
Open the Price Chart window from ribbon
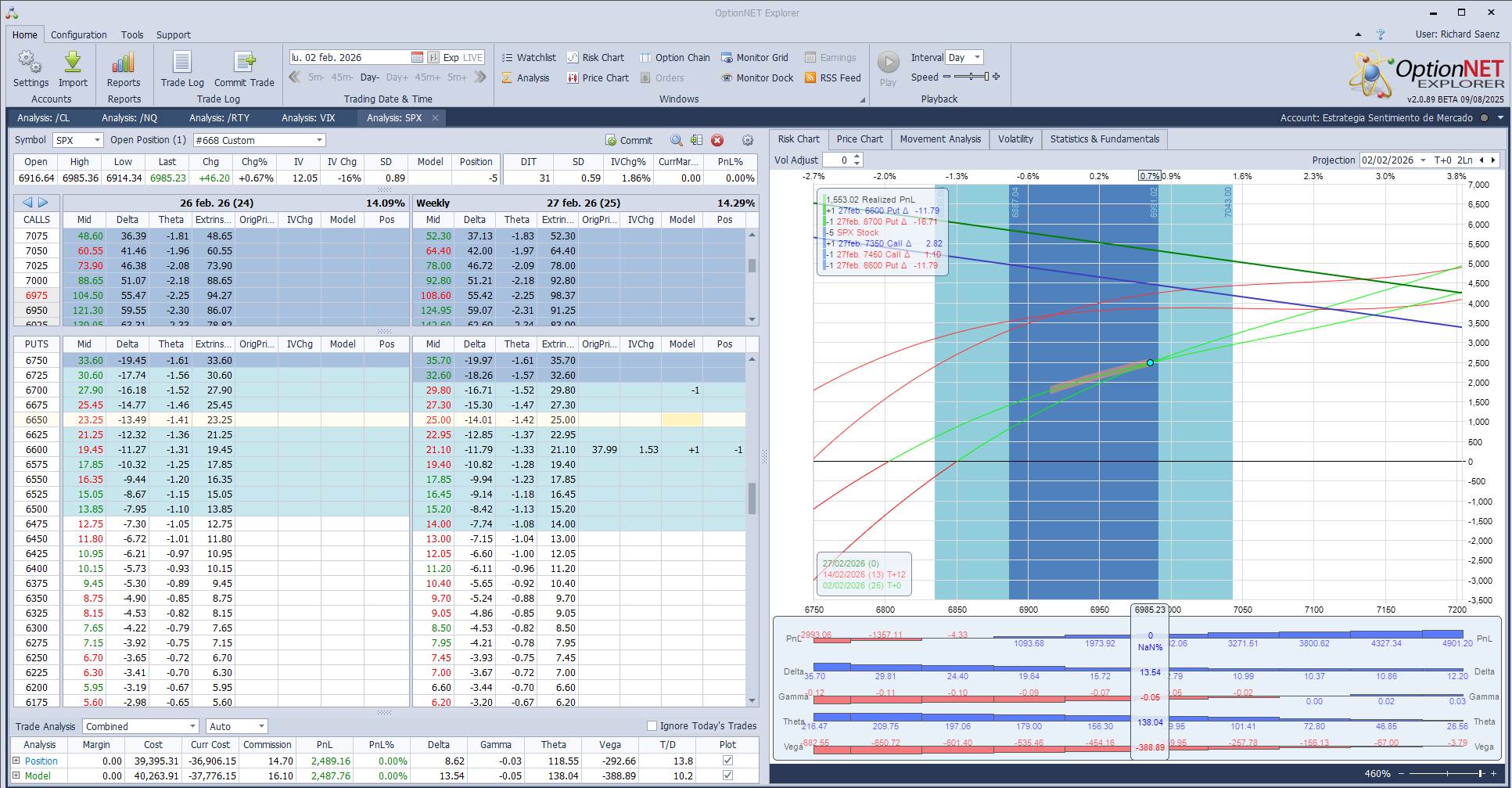pos(598,77)
